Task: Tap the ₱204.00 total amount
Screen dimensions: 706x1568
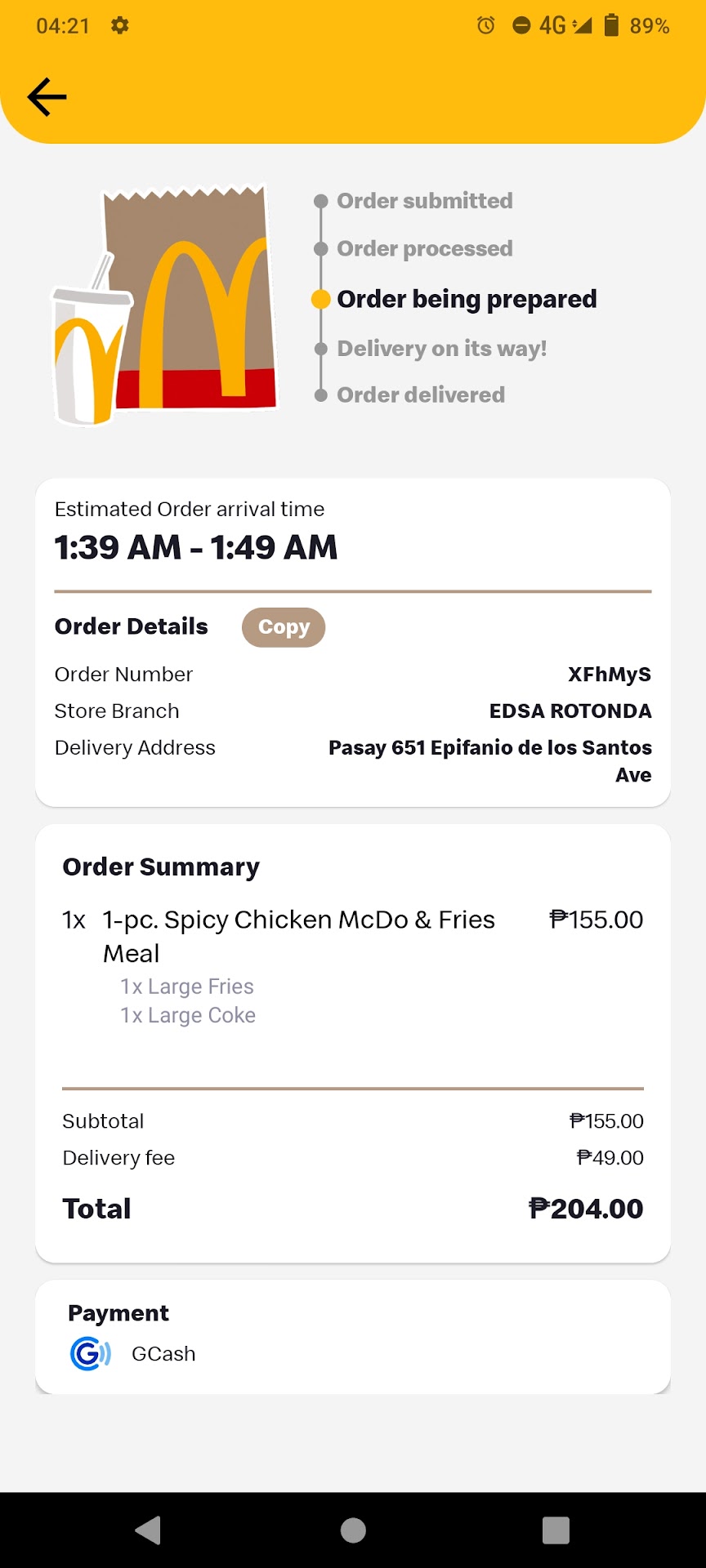Action: click(x=586, y=1209)
